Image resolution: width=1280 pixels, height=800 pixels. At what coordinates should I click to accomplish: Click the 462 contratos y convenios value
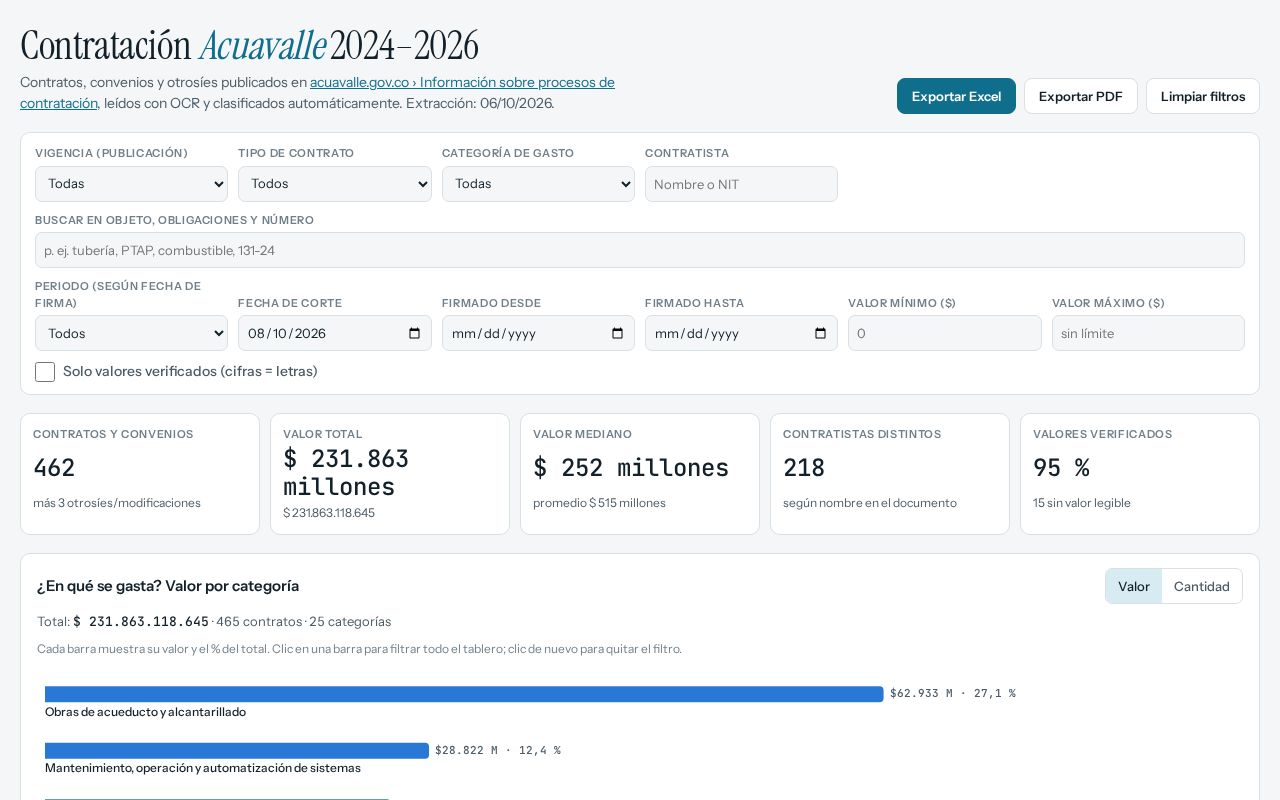54,468
